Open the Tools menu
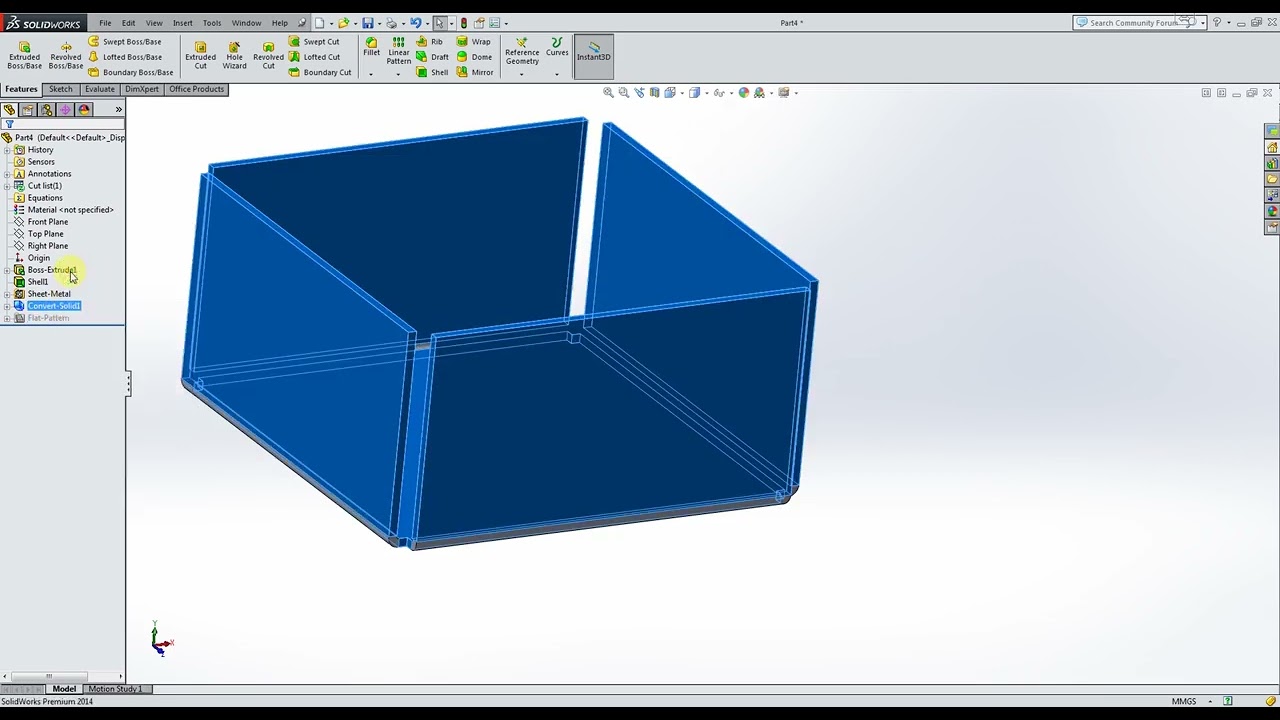This screenshot has width=1280, height=720. coord(212,23)
